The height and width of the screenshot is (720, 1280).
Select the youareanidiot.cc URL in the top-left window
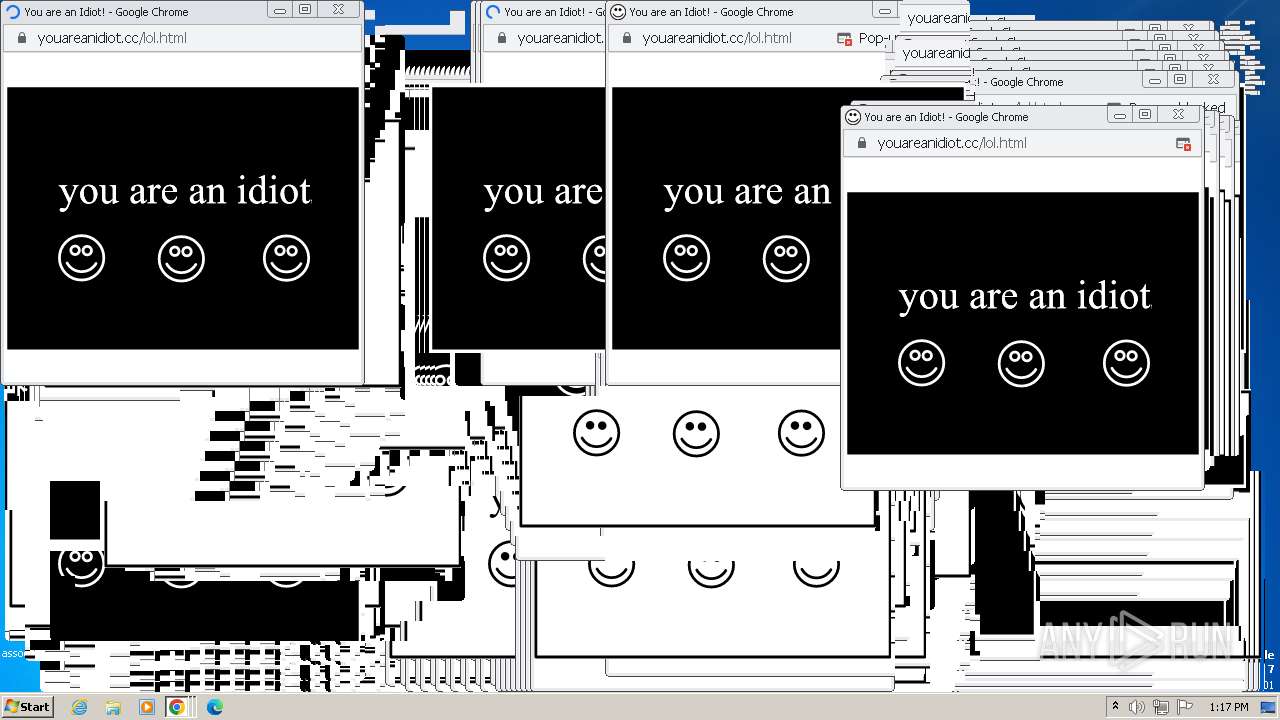[x=112, y=38]
